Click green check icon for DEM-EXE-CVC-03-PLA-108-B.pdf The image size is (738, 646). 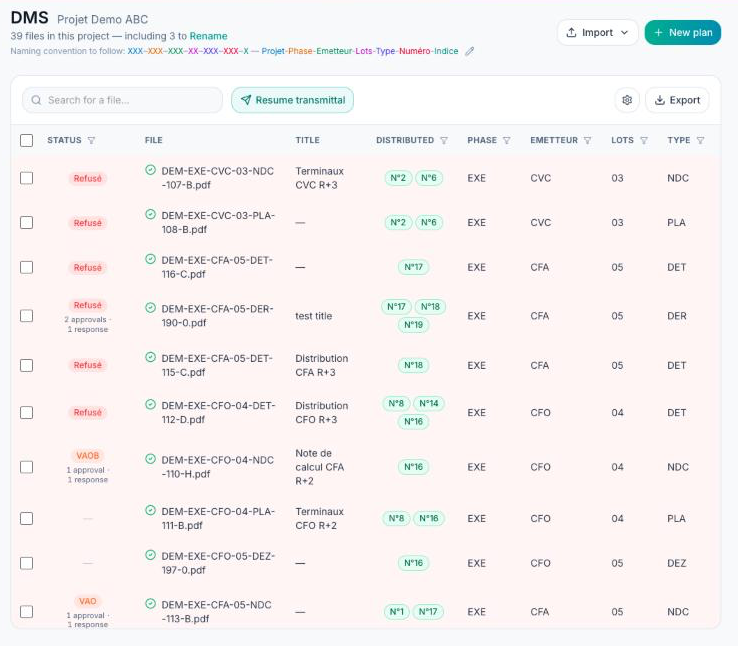(150, 215)
